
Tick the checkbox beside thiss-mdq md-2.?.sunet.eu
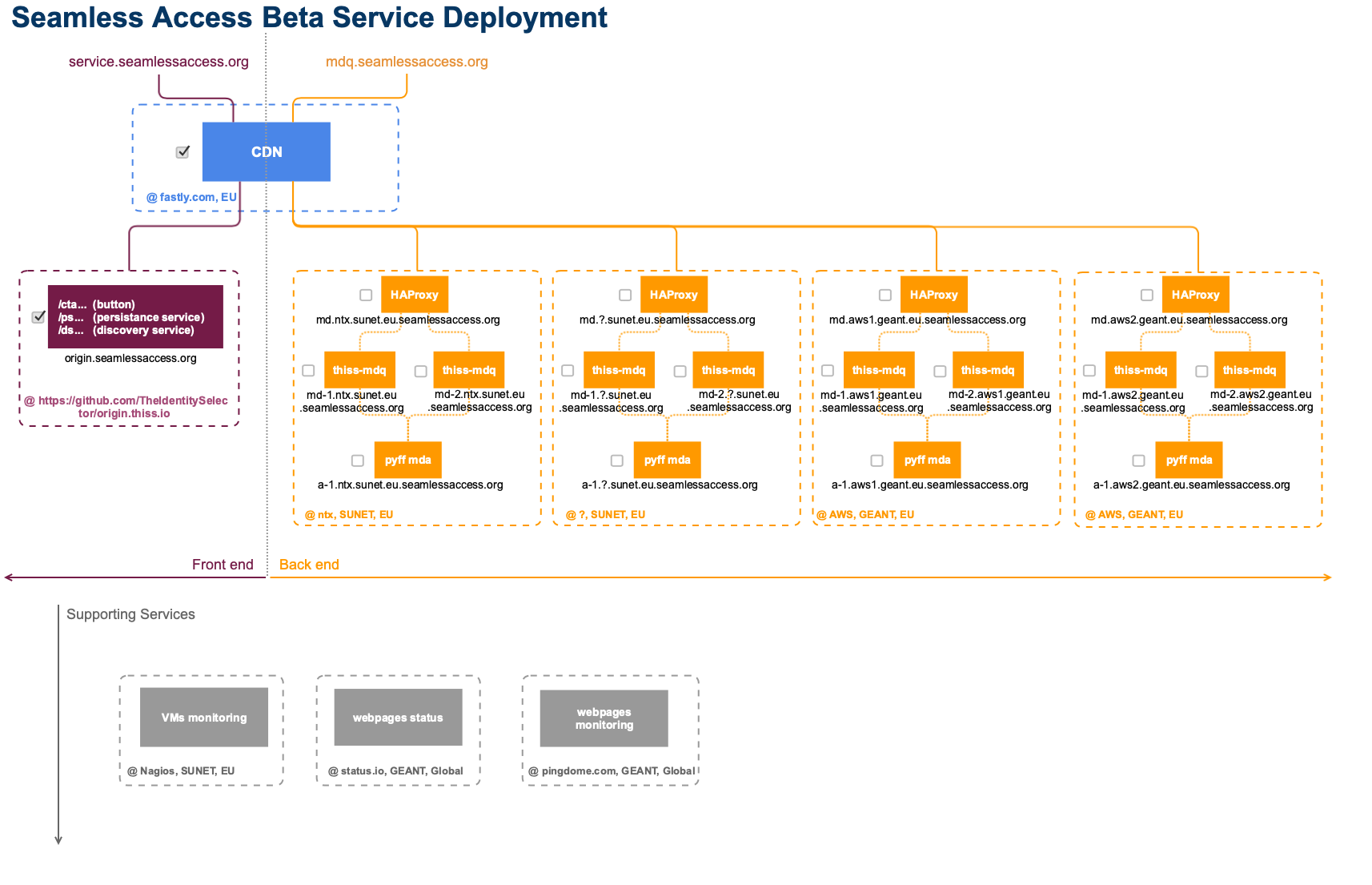pos(680,371)
